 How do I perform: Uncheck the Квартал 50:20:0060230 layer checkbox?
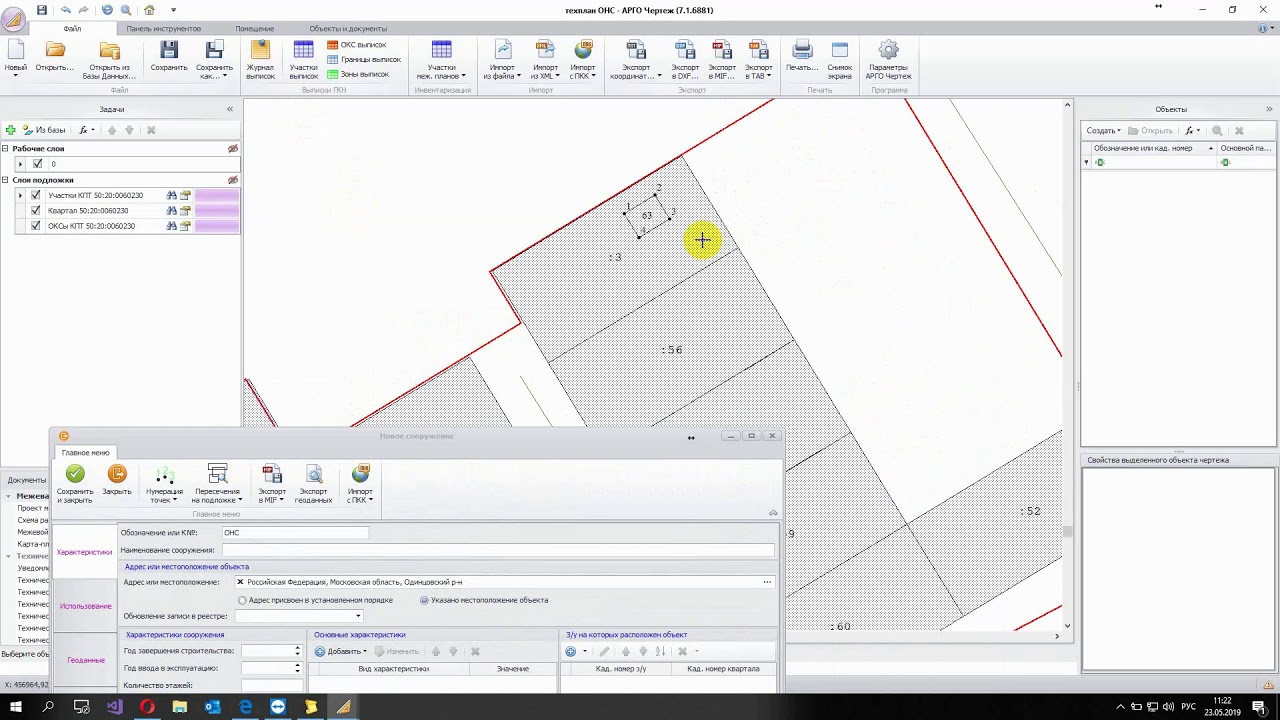(36, 211)
